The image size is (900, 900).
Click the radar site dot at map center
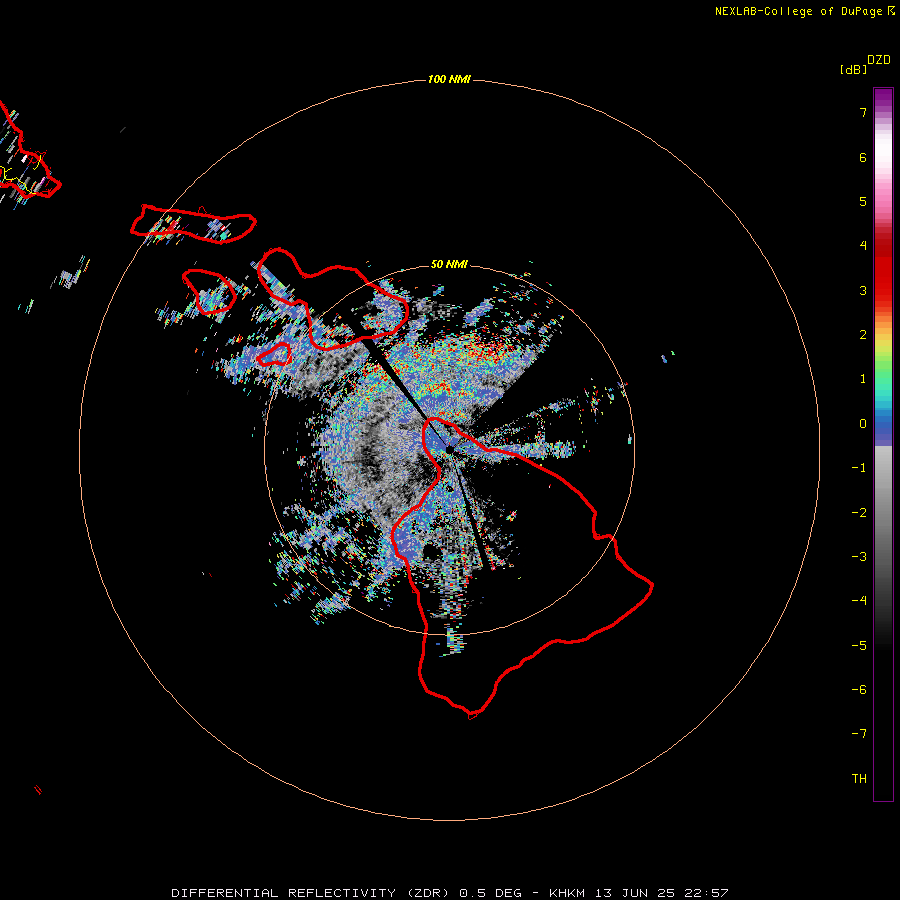[x=449, y=450]
